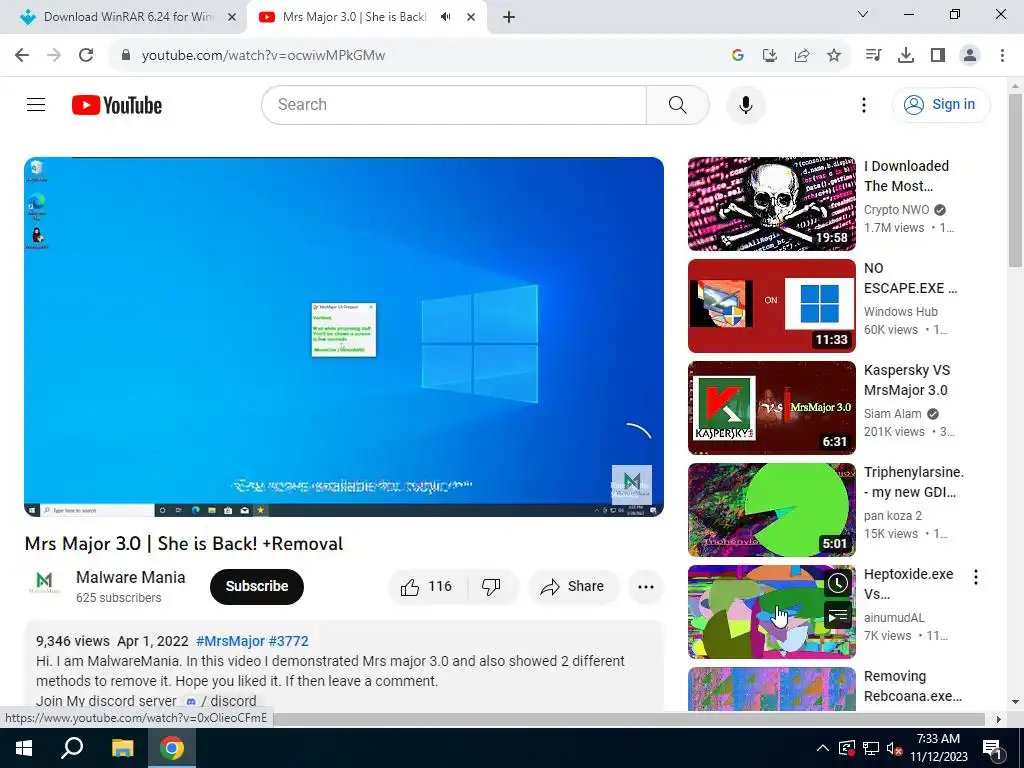Viewport: 1024px width, 768px height.
Task: Click the address bar URL
Action: [263, 56]
